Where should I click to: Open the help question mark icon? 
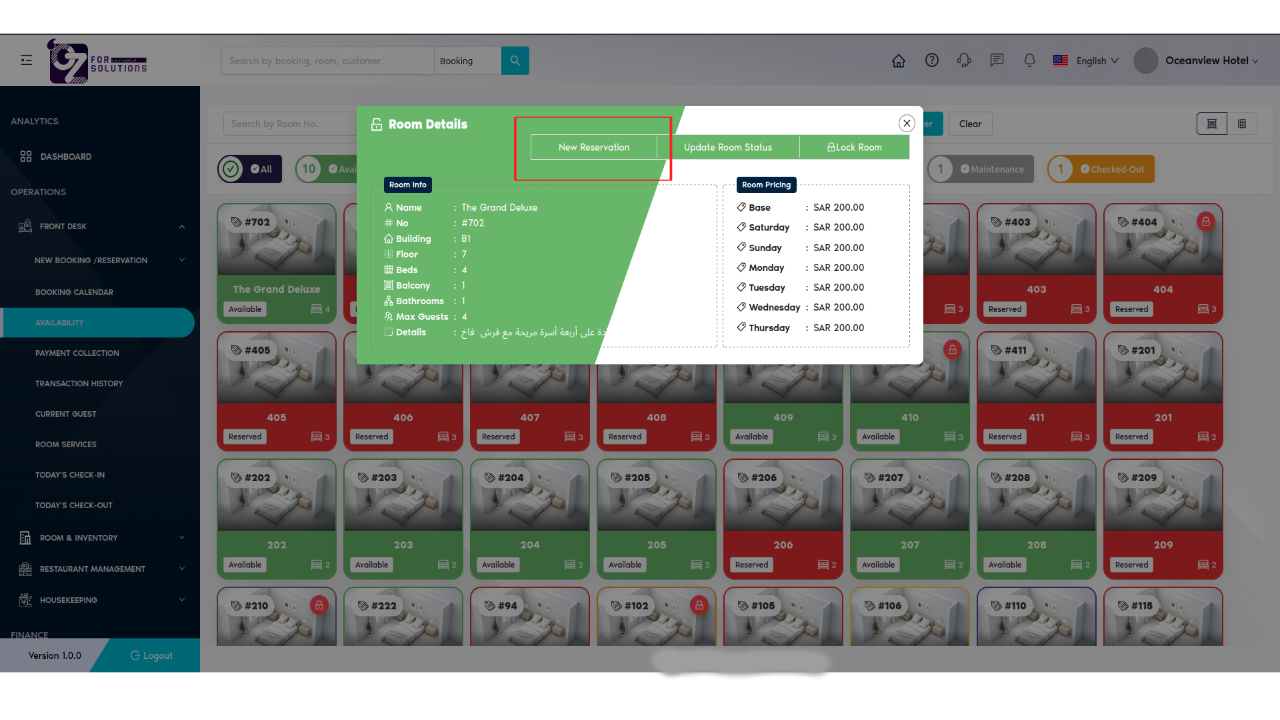click(x=932, y=61)
